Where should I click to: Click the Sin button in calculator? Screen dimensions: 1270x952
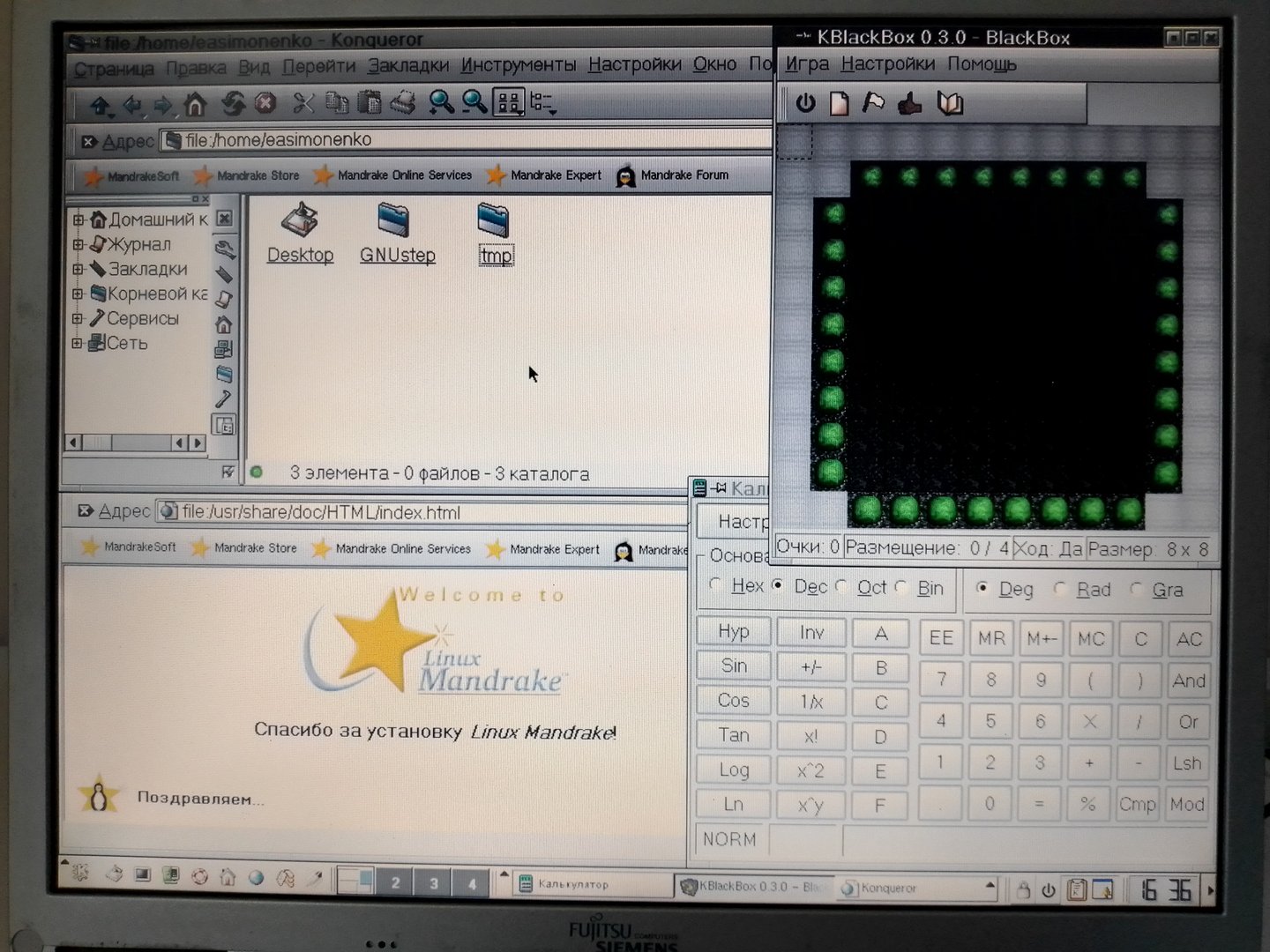(733, 666)
